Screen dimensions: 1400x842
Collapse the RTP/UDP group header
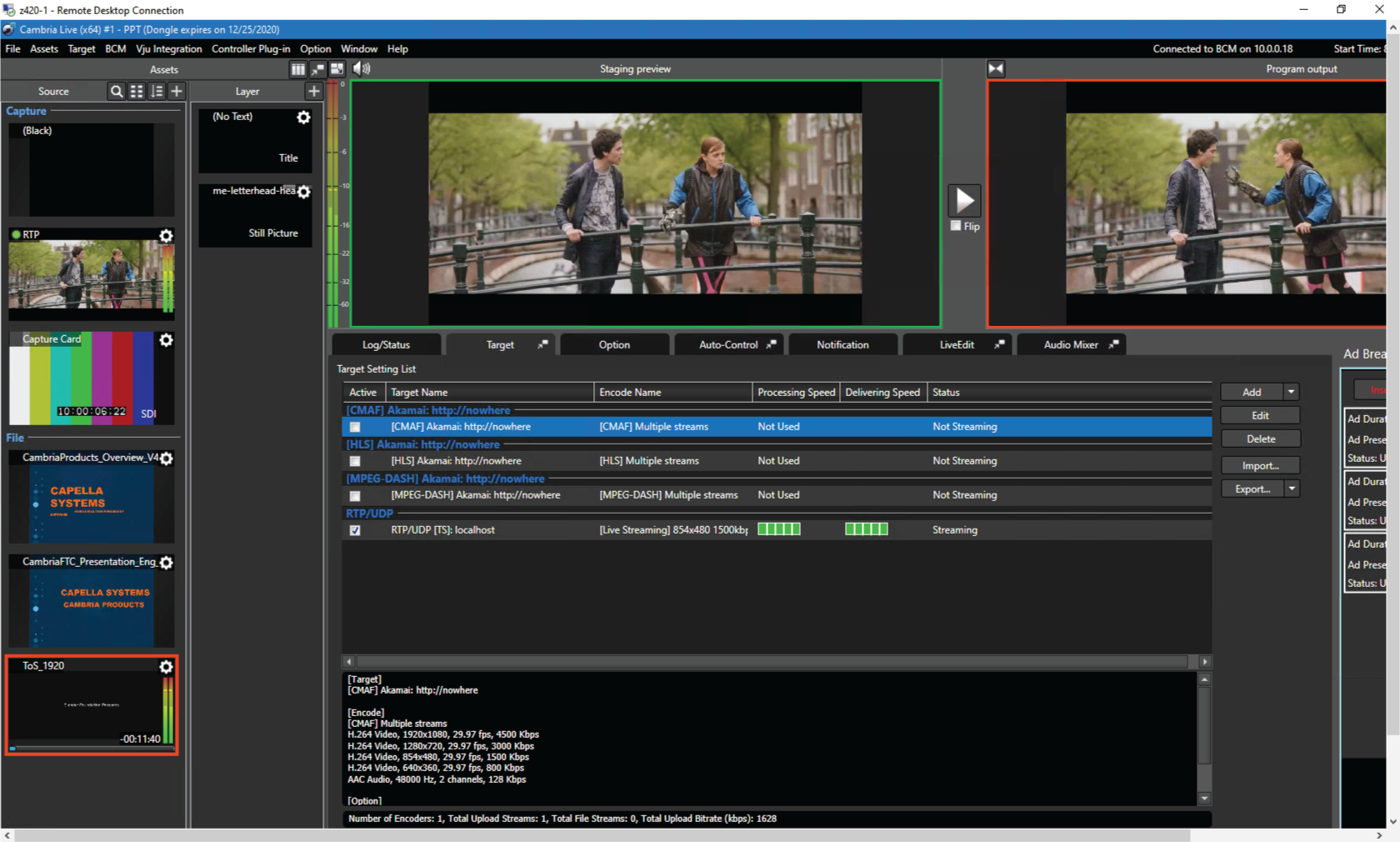(369, 514)
